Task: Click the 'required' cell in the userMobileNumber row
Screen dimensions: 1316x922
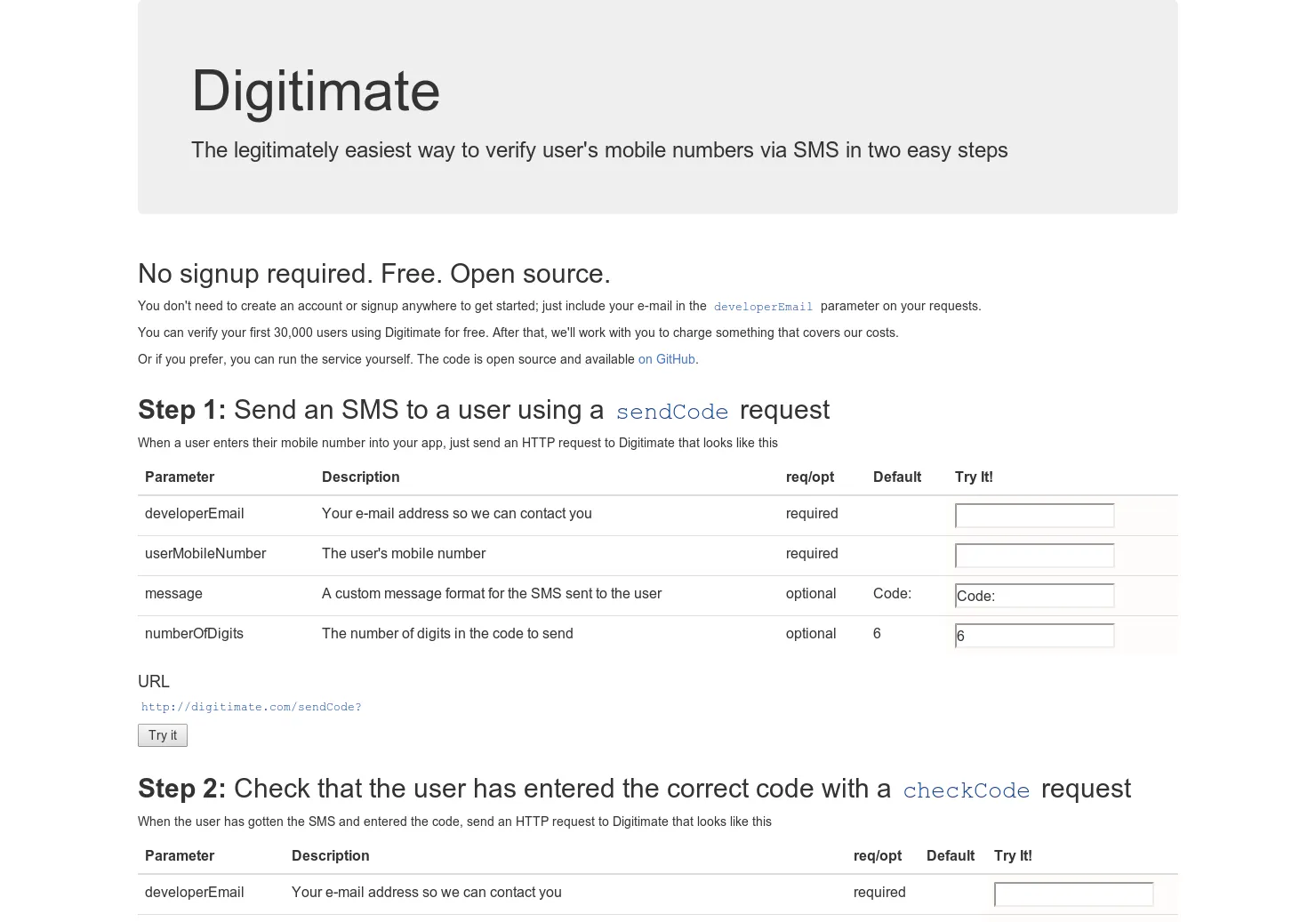Action: click(812, 554)
